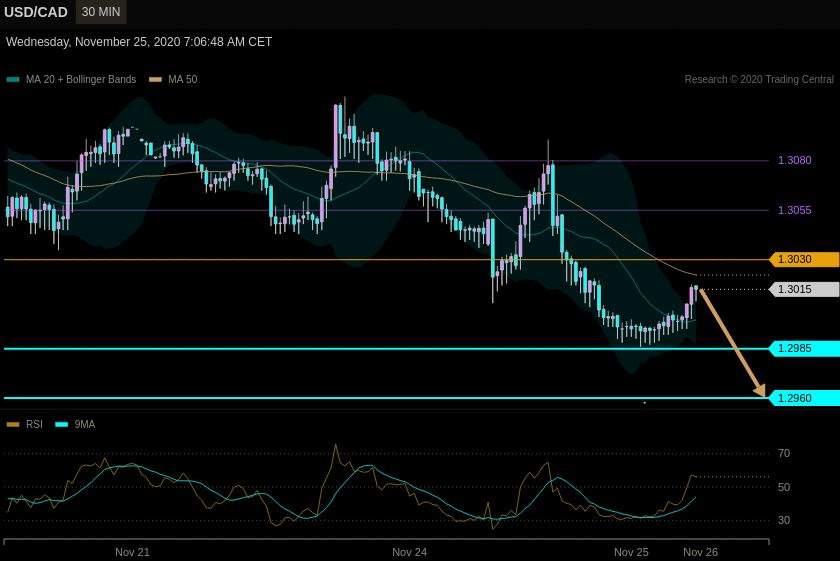The width and height of the screenshot is (840, 561).
Task: Click the 1.3080 resistance price label
Action: 794,160
